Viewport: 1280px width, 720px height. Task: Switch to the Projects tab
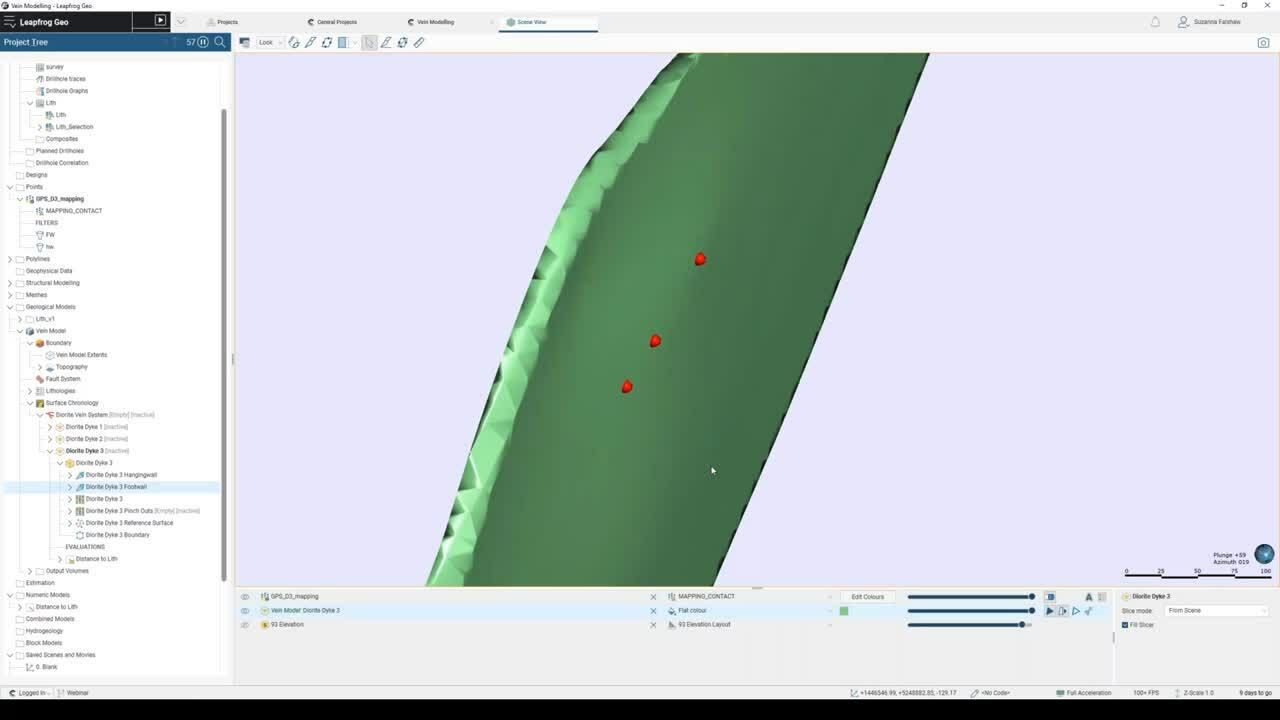pos(227,22)
